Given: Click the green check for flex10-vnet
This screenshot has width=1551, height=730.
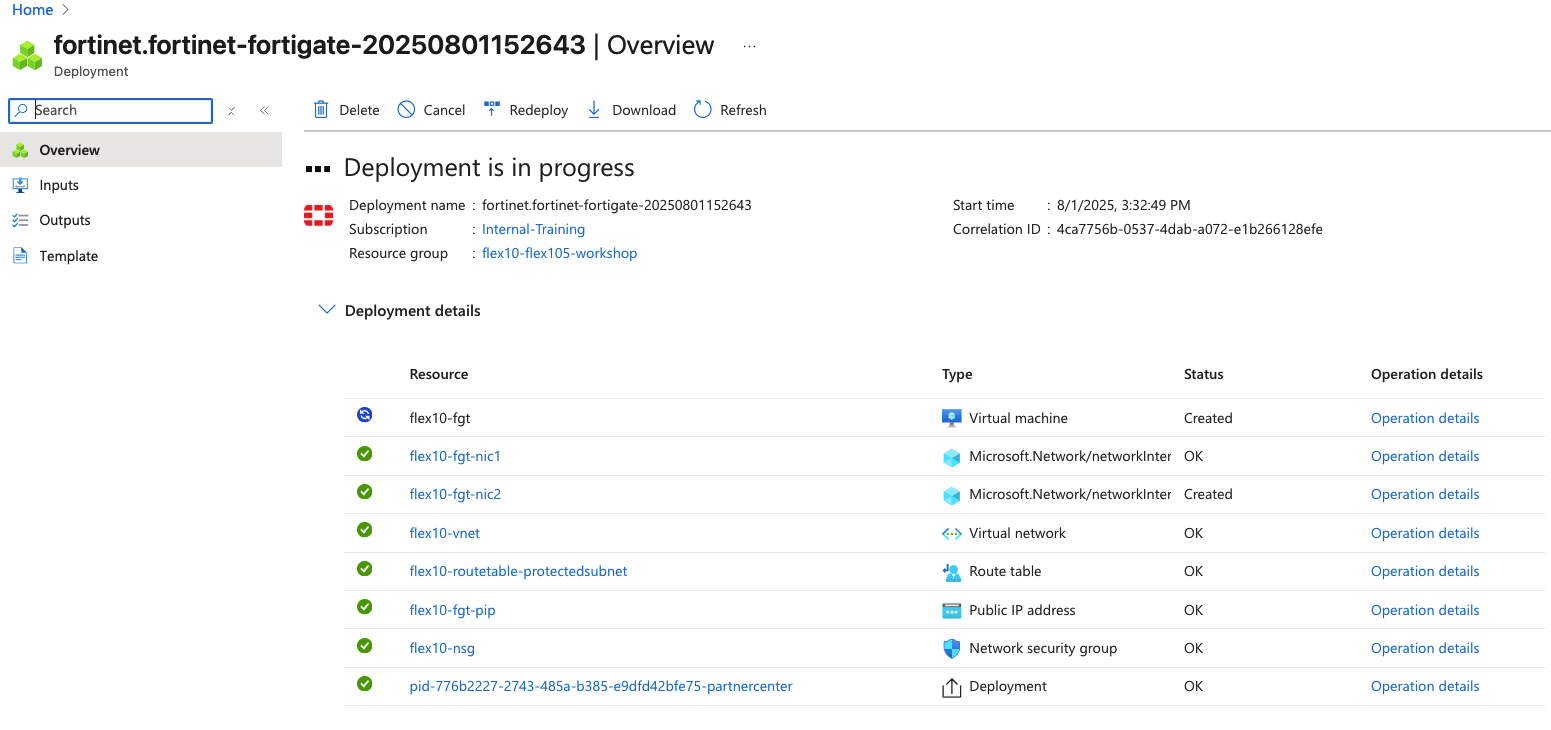Looking at the screenshot, I should pos(365,530).
